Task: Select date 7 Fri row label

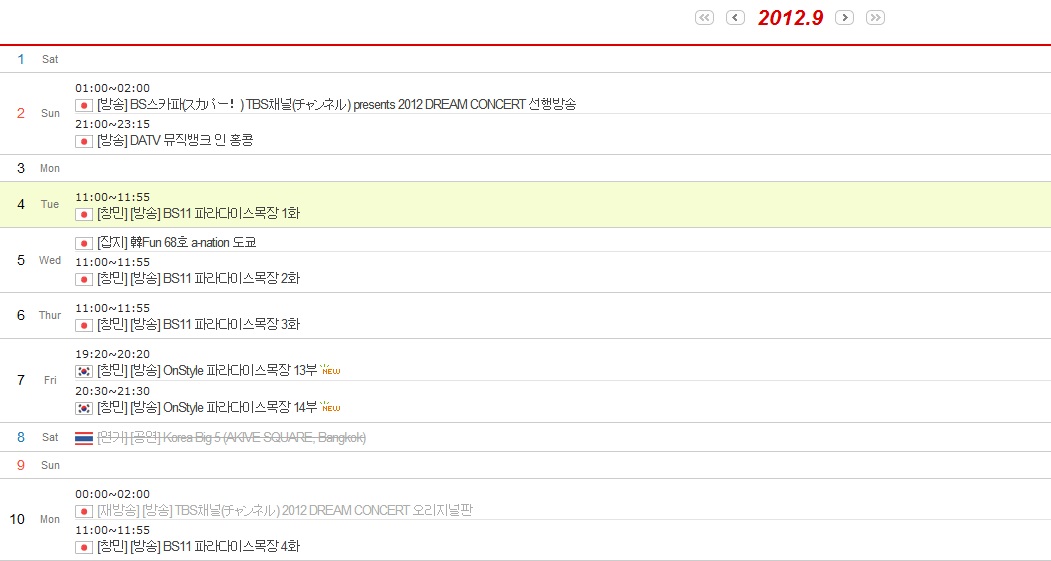Action: 38,380
